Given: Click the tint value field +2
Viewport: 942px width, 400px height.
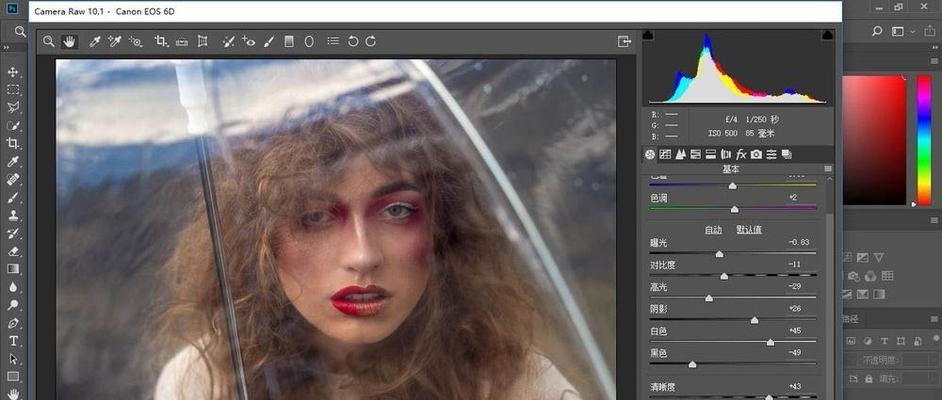Looking at the screenshot, I should point(793,197).
